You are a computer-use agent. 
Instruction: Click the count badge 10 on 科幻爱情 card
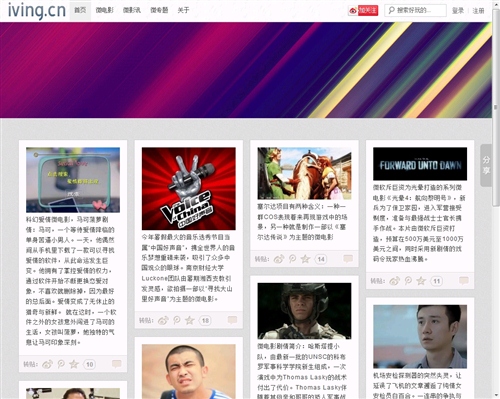(x=89, y=364)
